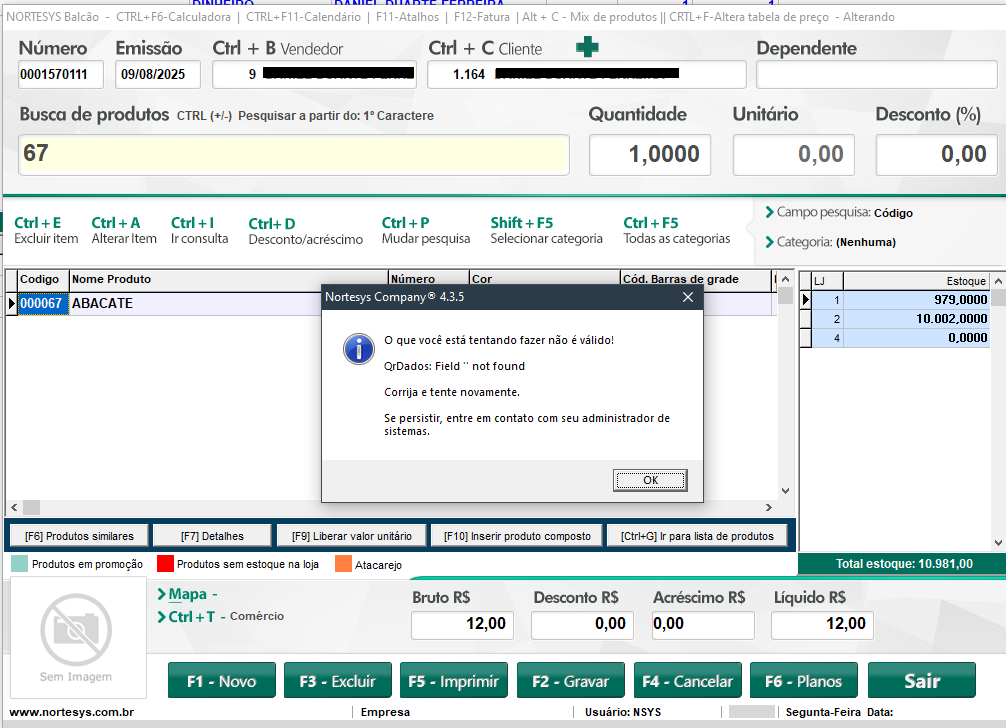Click F6 Produtos similares button

tap(78, 536)
